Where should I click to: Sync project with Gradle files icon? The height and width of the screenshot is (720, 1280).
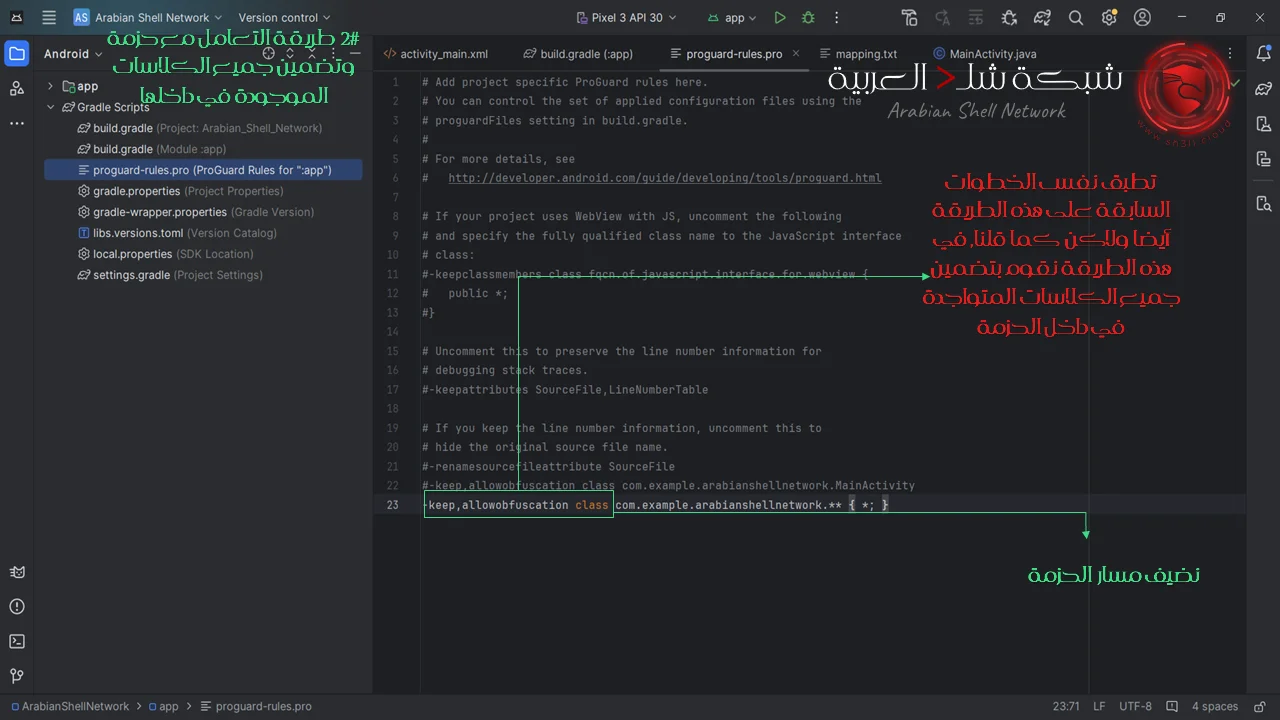pos(1042,17)
